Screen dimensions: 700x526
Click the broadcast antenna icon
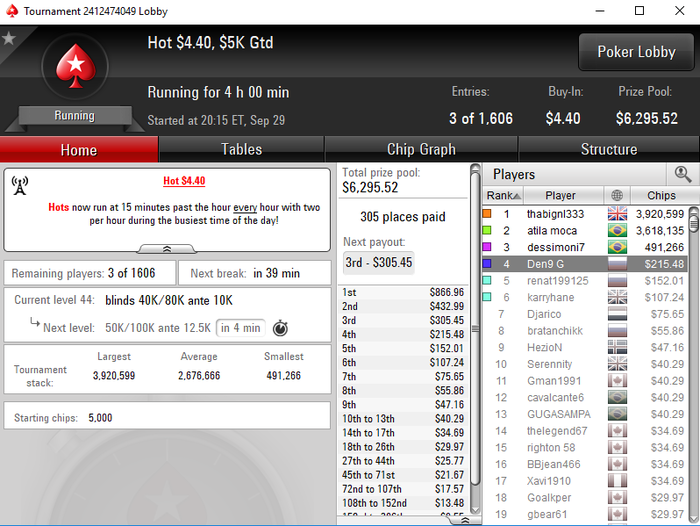[20, 185]
